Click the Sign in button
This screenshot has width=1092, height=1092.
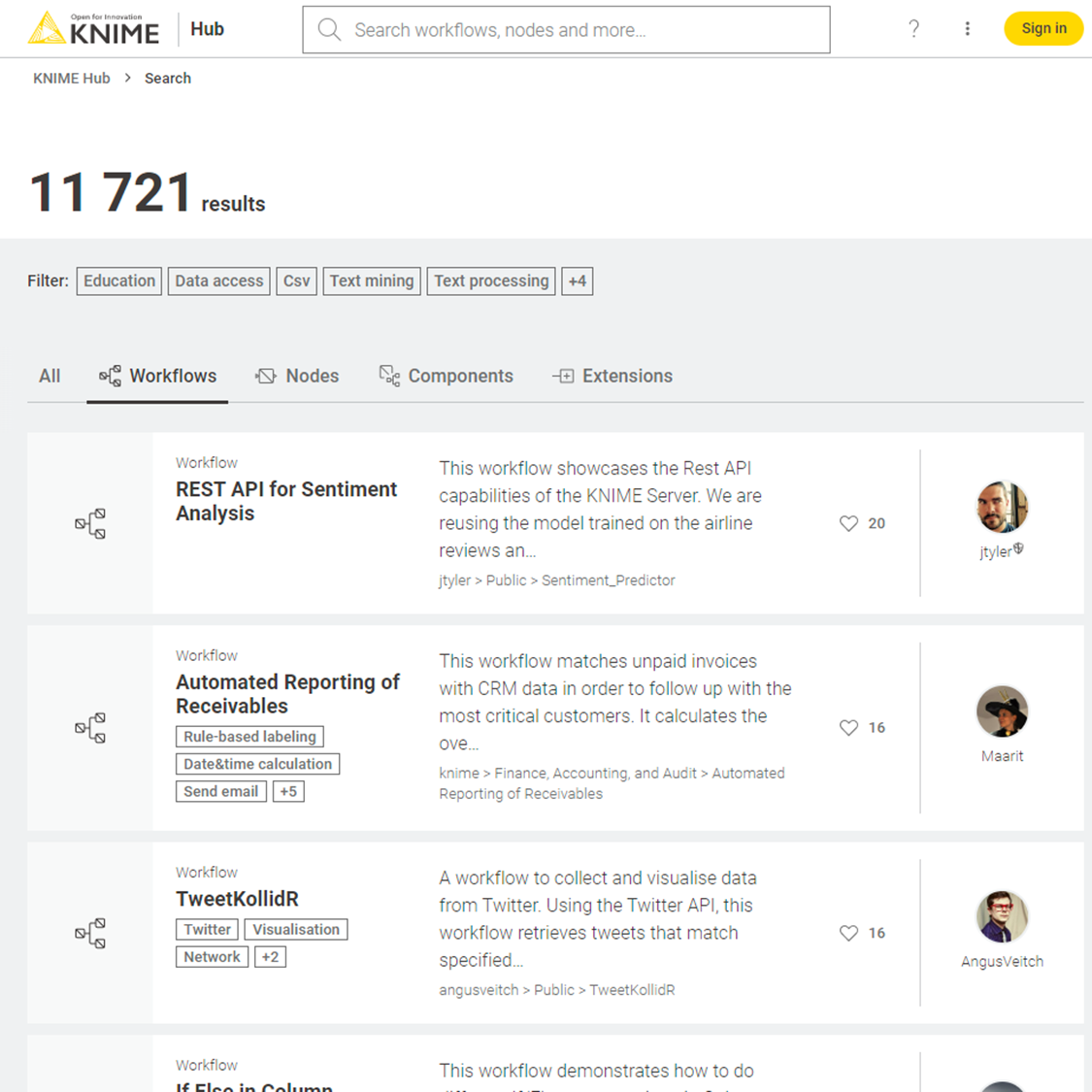pos(1043,28)
